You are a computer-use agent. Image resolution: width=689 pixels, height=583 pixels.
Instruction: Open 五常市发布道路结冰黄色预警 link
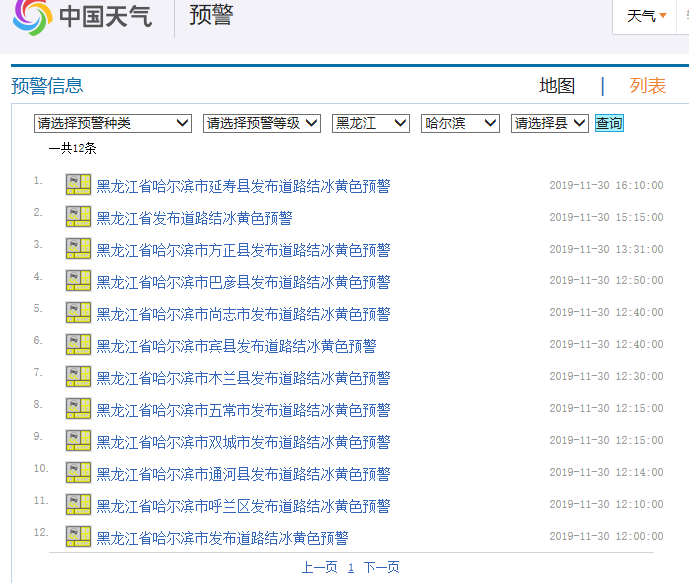pos(243,410)
